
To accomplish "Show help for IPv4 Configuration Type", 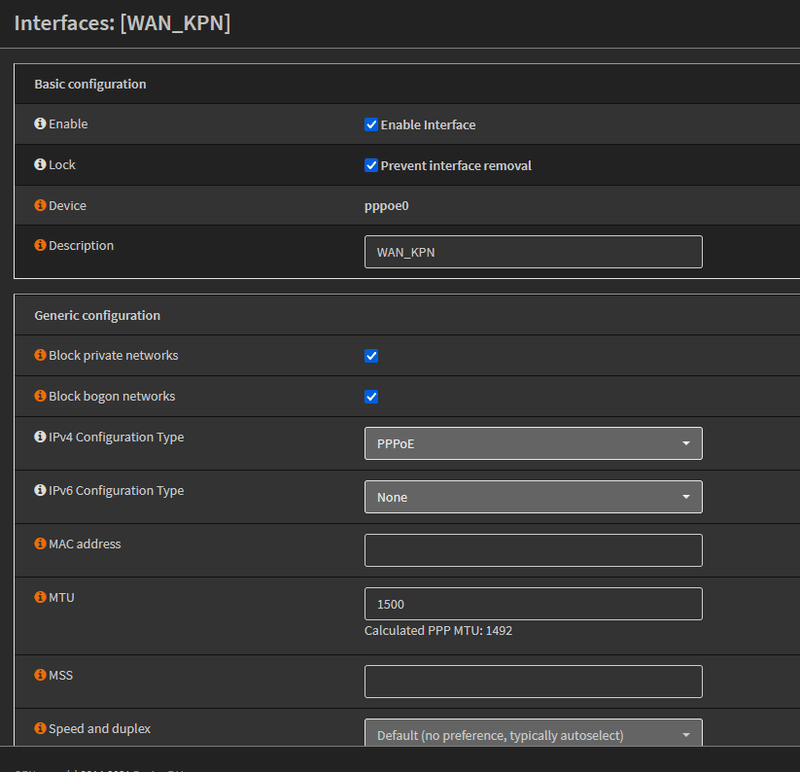I will [40, 437].
